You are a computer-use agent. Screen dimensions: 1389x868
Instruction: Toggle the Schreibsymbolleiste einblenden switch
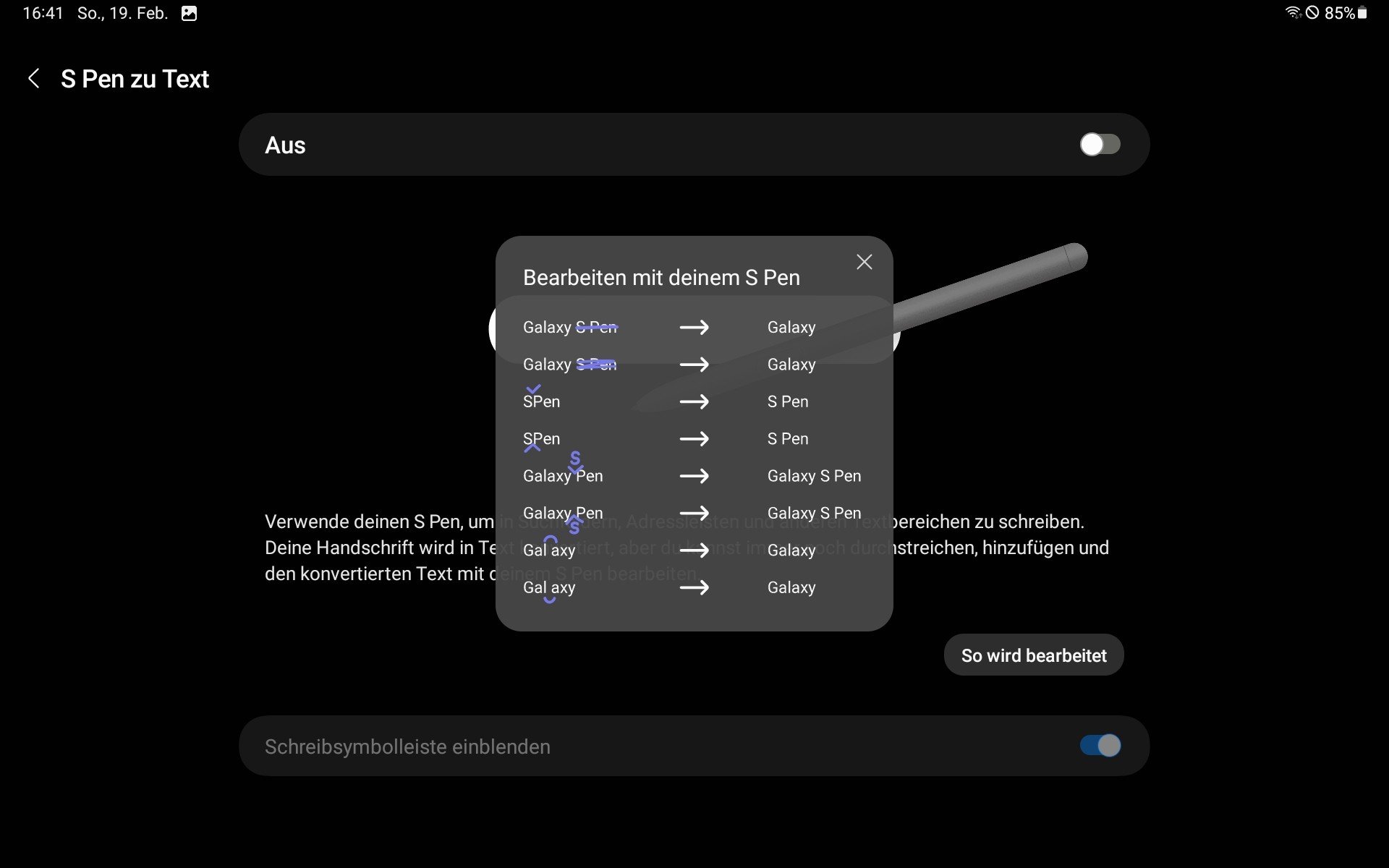(x=1100, y=746)
